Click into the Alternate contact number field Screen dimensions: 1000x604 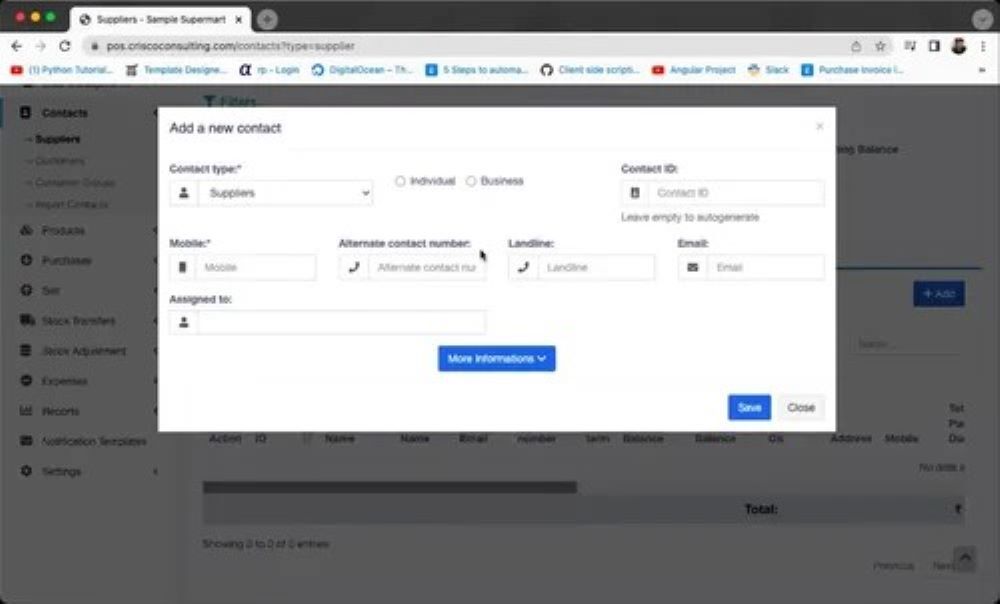[427, 268]
